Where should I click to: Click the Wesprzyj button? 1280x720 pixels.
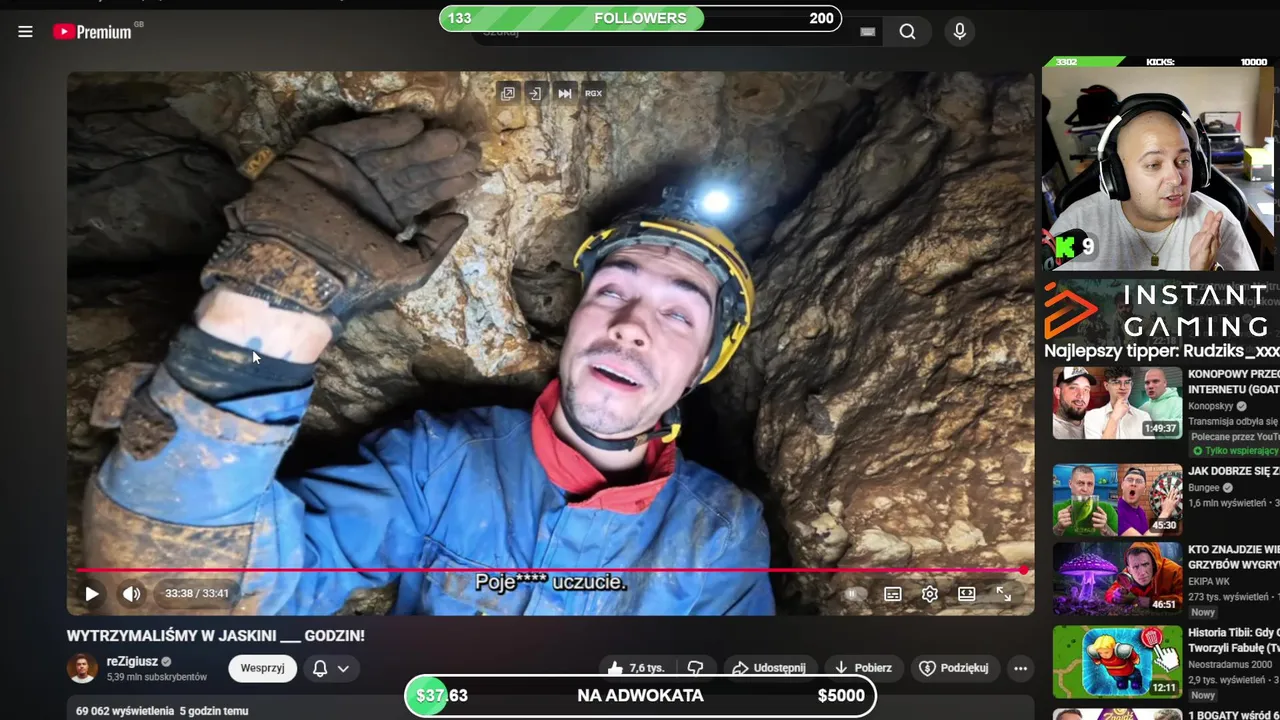point(262,668)
